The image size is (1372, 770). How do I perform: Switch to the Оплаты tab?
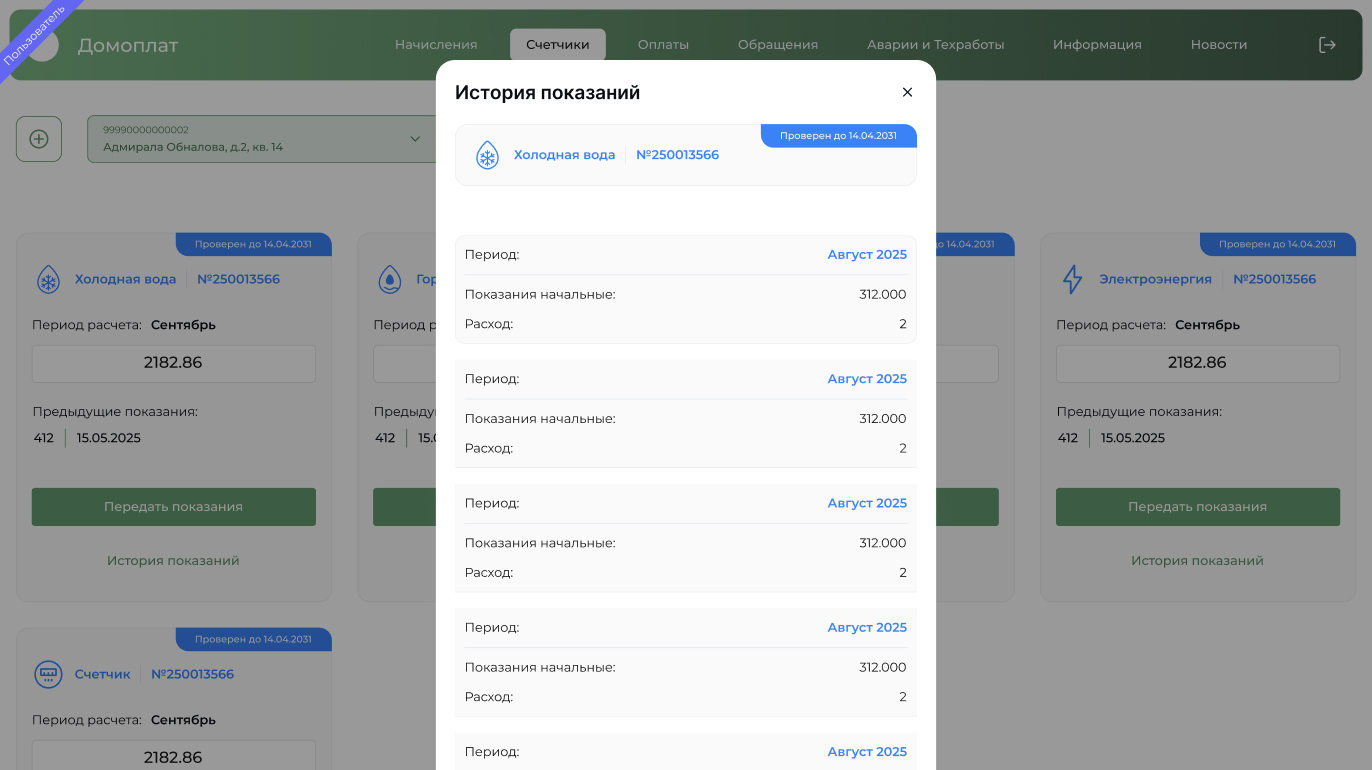pos(663,45)
